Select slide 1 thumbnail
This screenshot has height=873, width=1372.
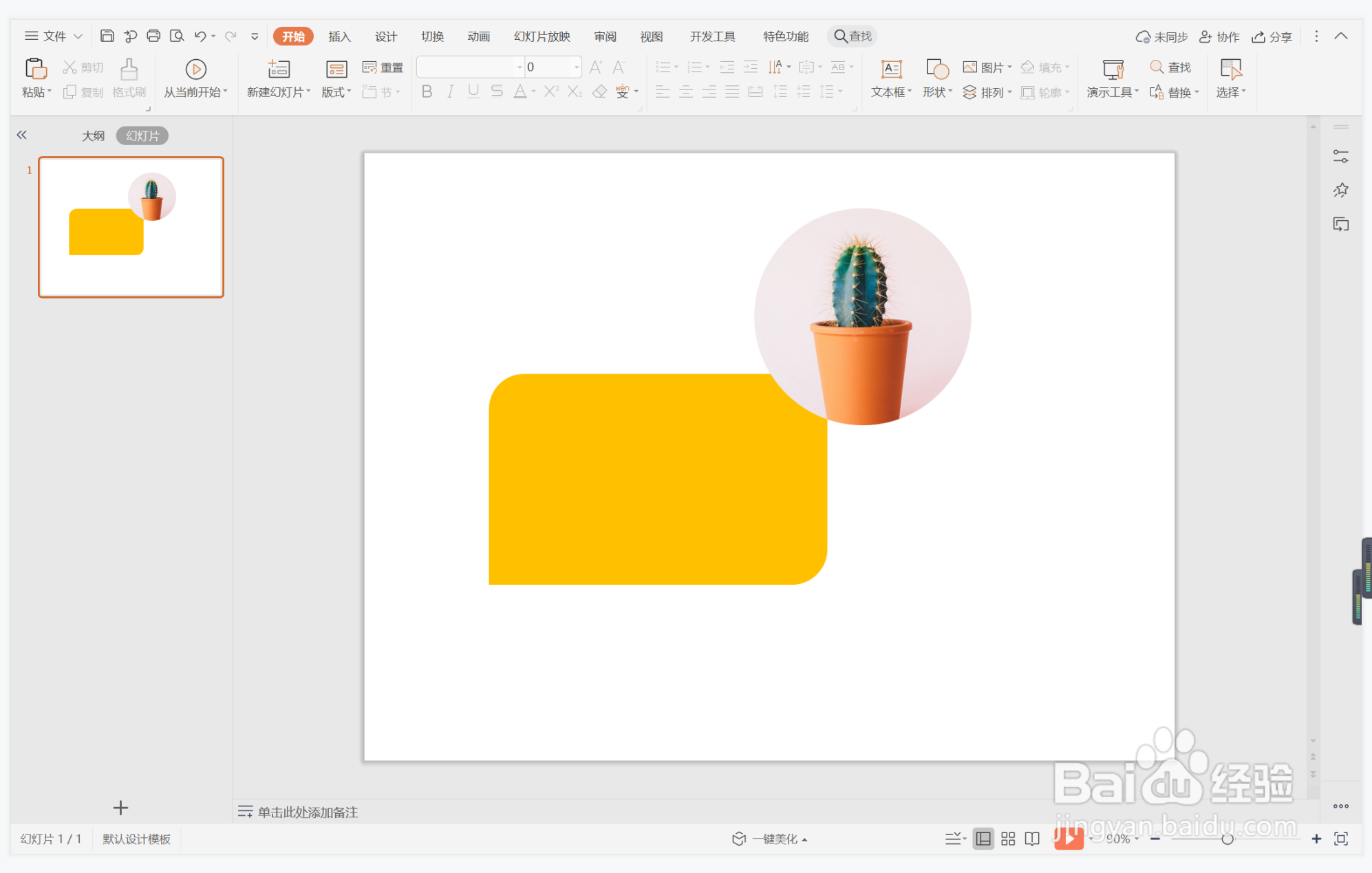tap(131, 227)
